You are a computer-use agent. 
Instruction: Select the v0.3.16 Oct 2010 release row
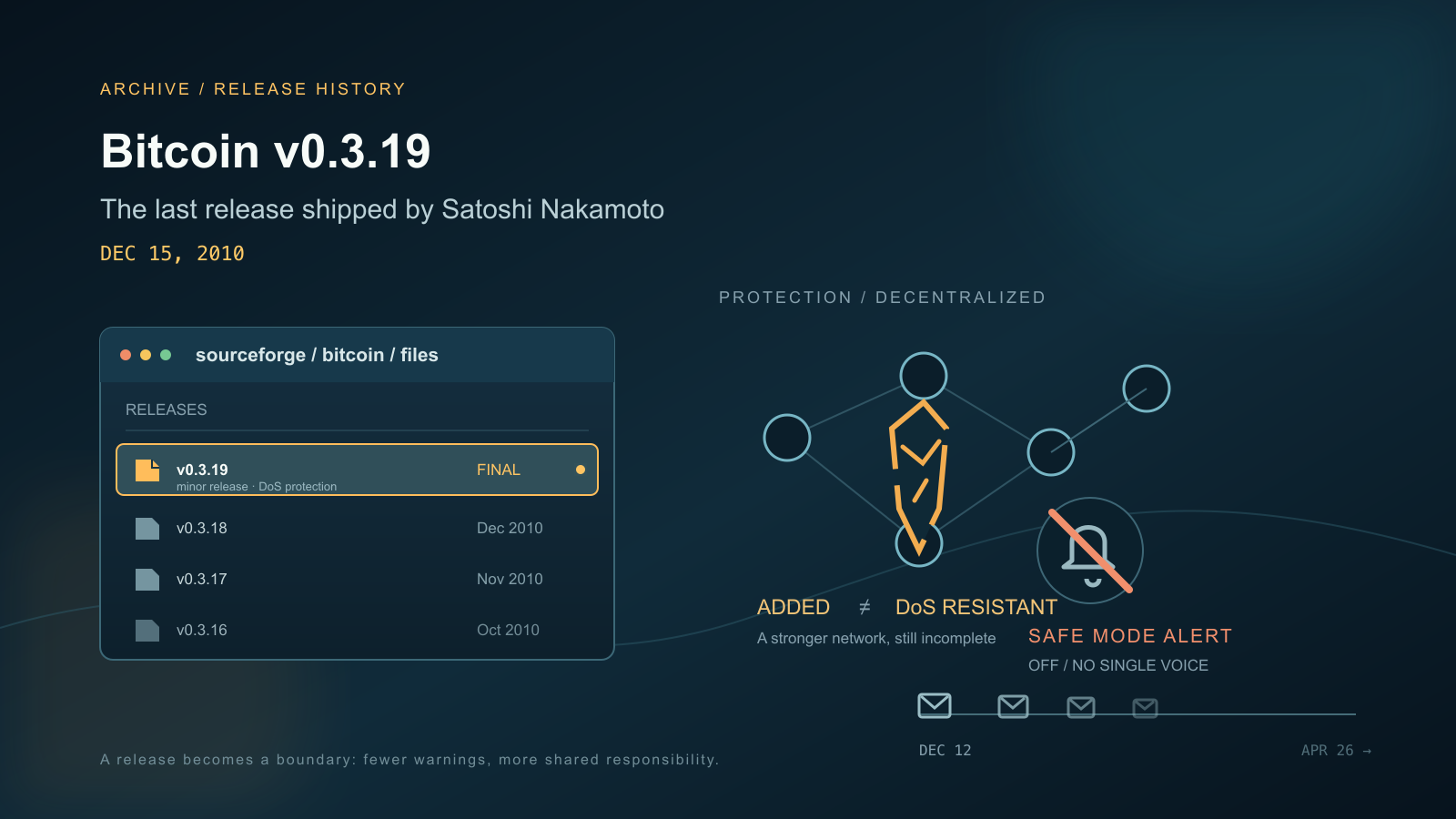point(357,630)
